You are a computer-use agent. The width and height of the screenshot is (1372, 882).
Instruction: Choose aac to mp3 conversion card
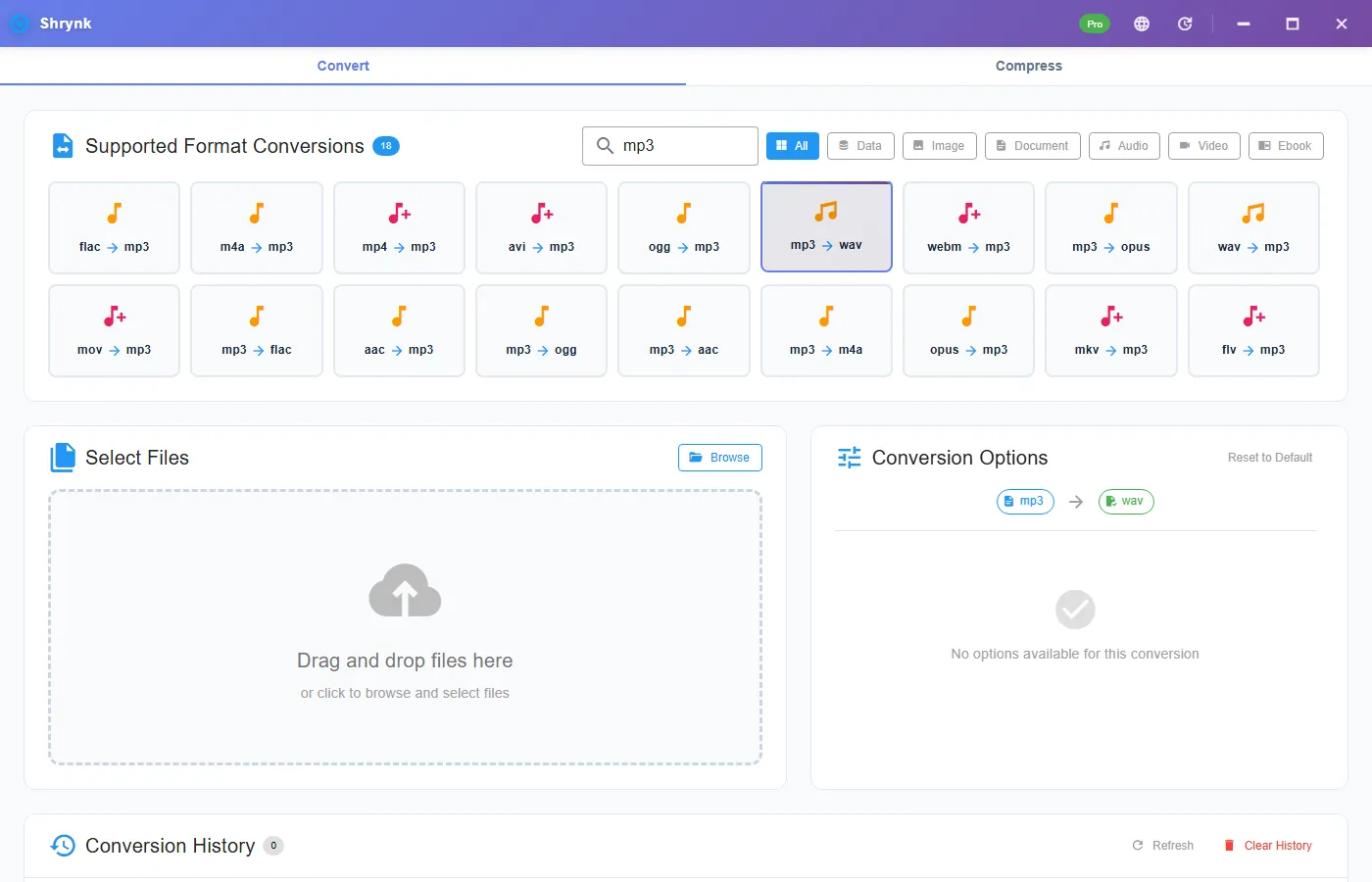(399, 330)
